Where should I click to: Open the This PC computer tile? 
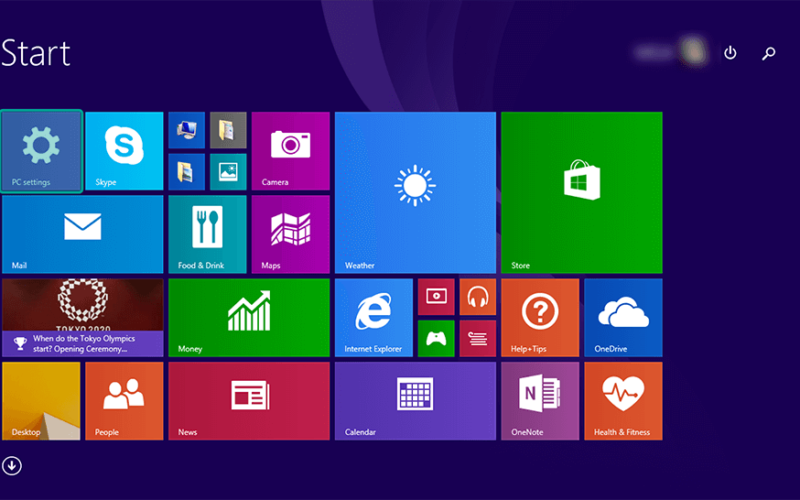point(187,130)
